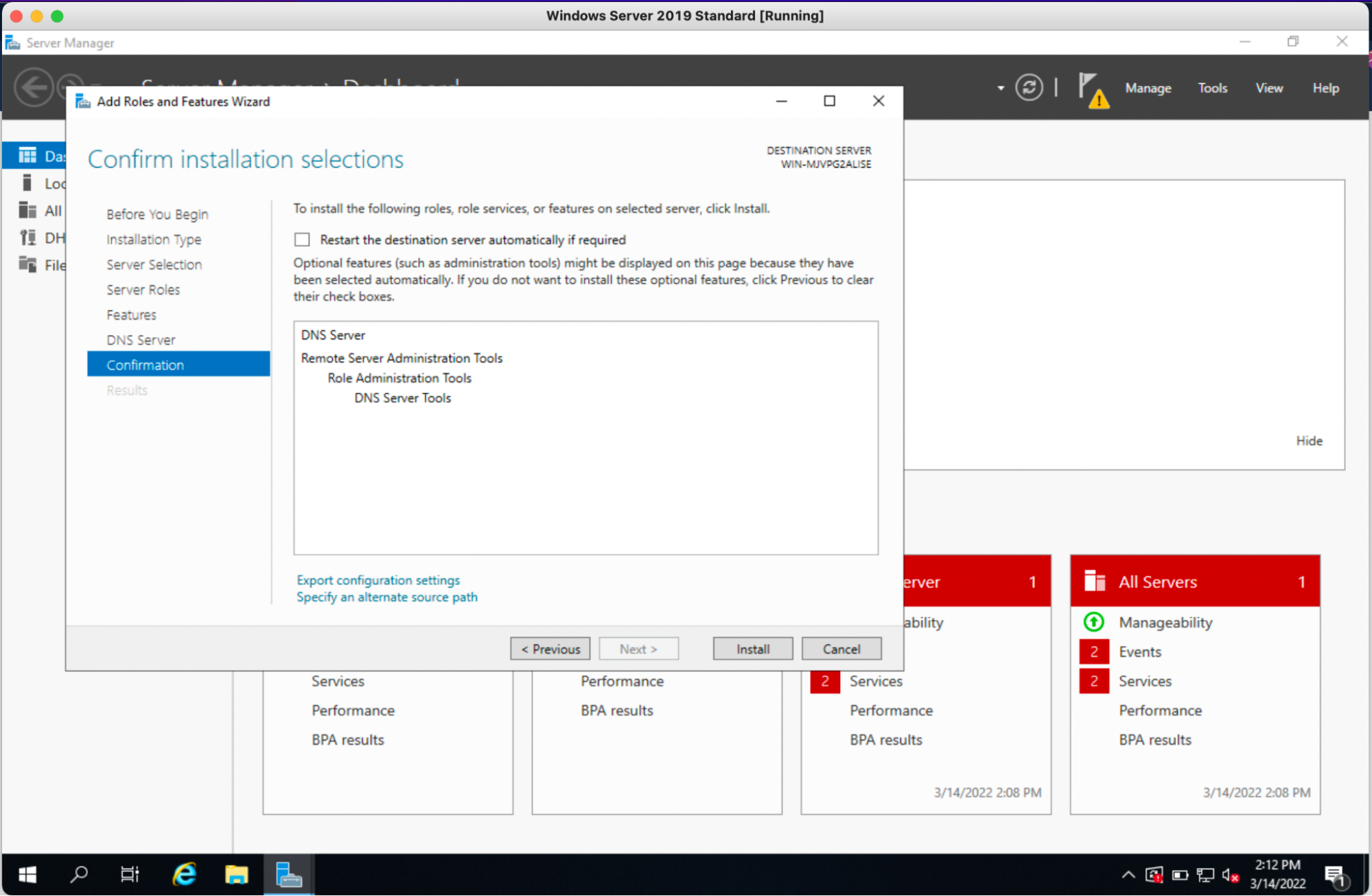Open File and Storage Services in sidebar
This screenshot has height=896, width=1372.
click(x=41, y=264)
